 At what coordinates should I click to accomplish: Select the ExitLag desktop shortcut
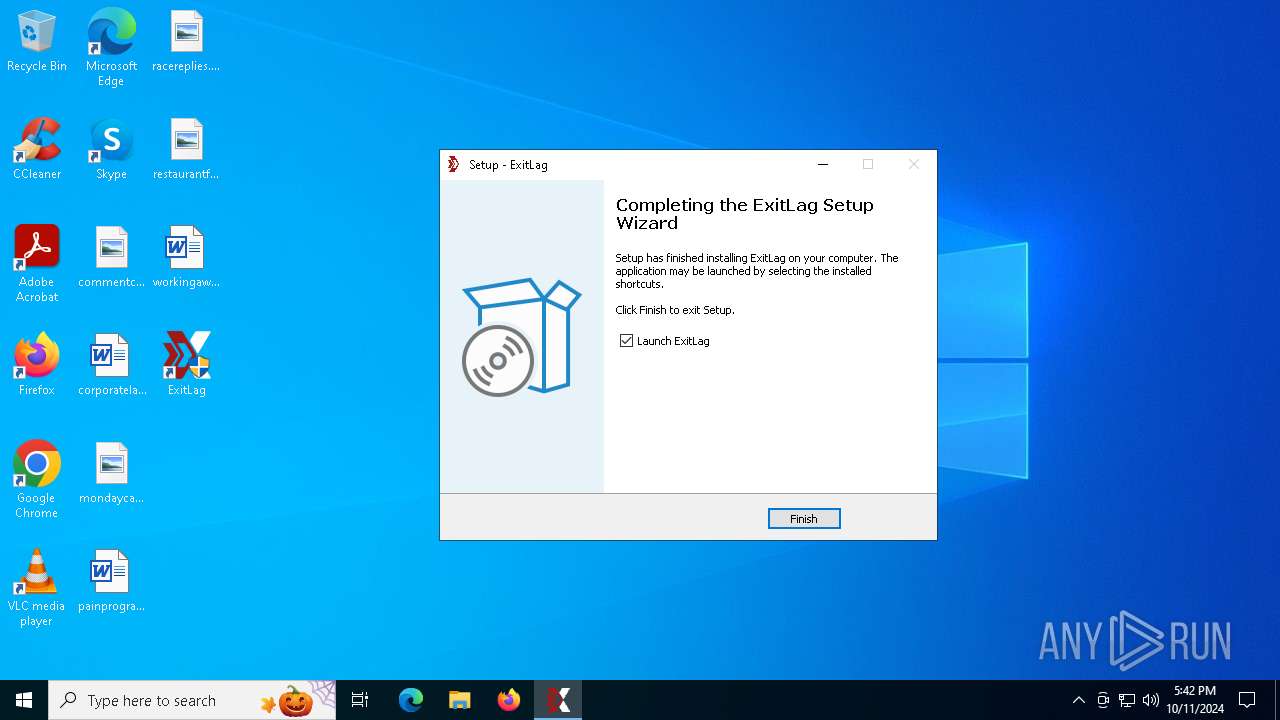(186, 366)
